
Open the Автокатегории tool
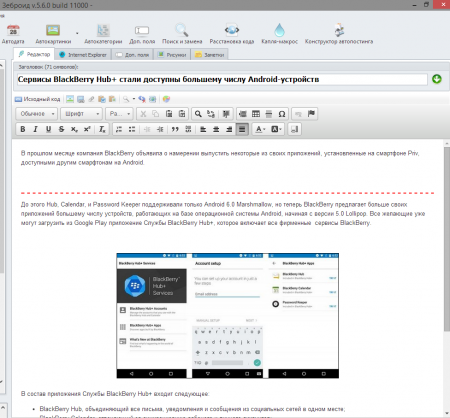point(103,34)
